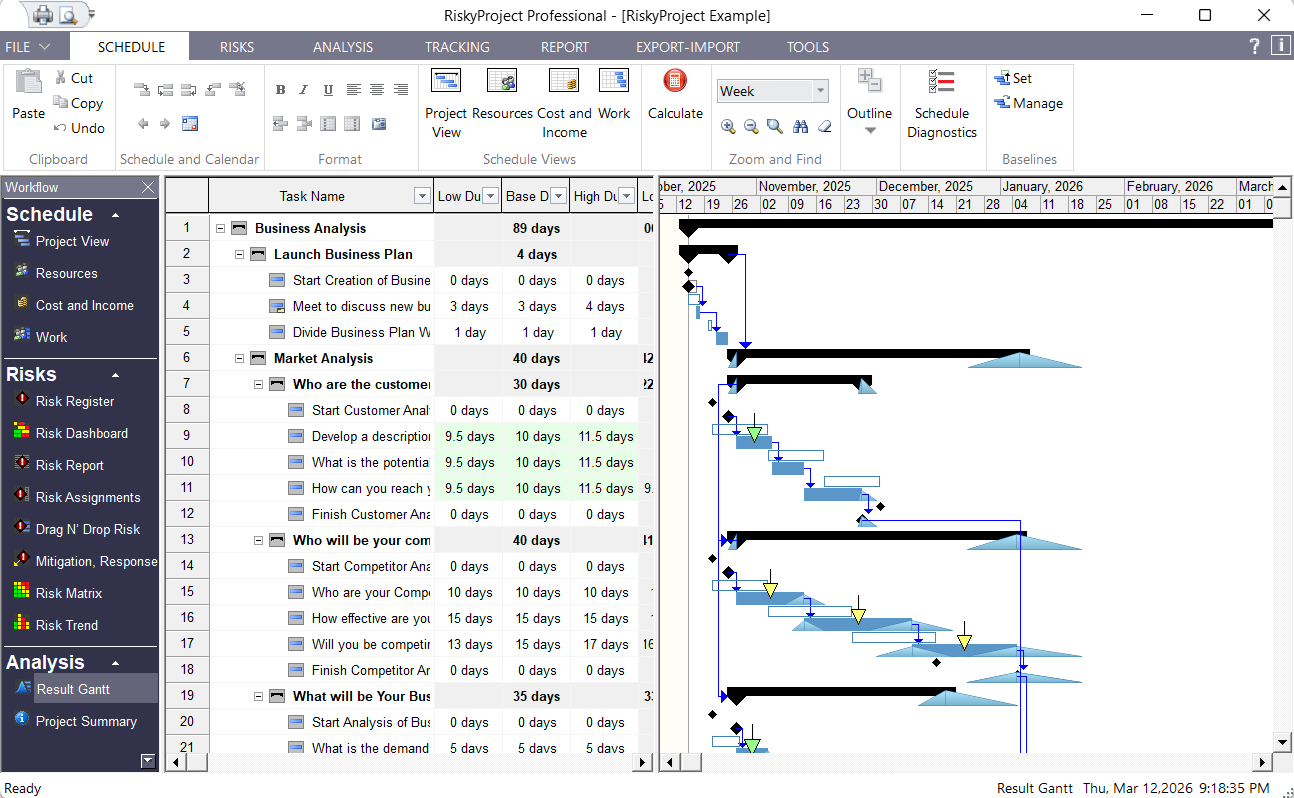Toggle italic formatting
Screen dimensions: 1294x798
click(304, 89)
